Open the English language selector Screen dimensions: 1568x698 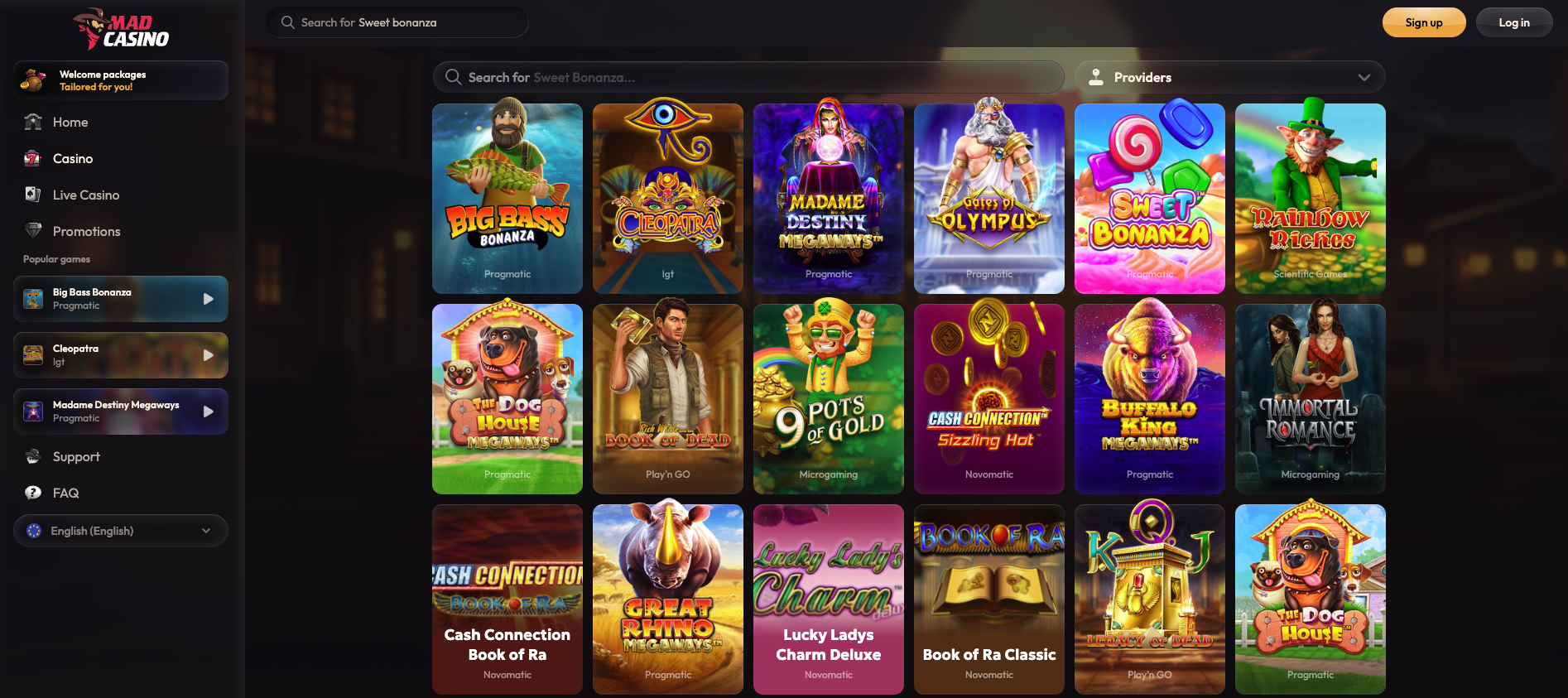121,531
